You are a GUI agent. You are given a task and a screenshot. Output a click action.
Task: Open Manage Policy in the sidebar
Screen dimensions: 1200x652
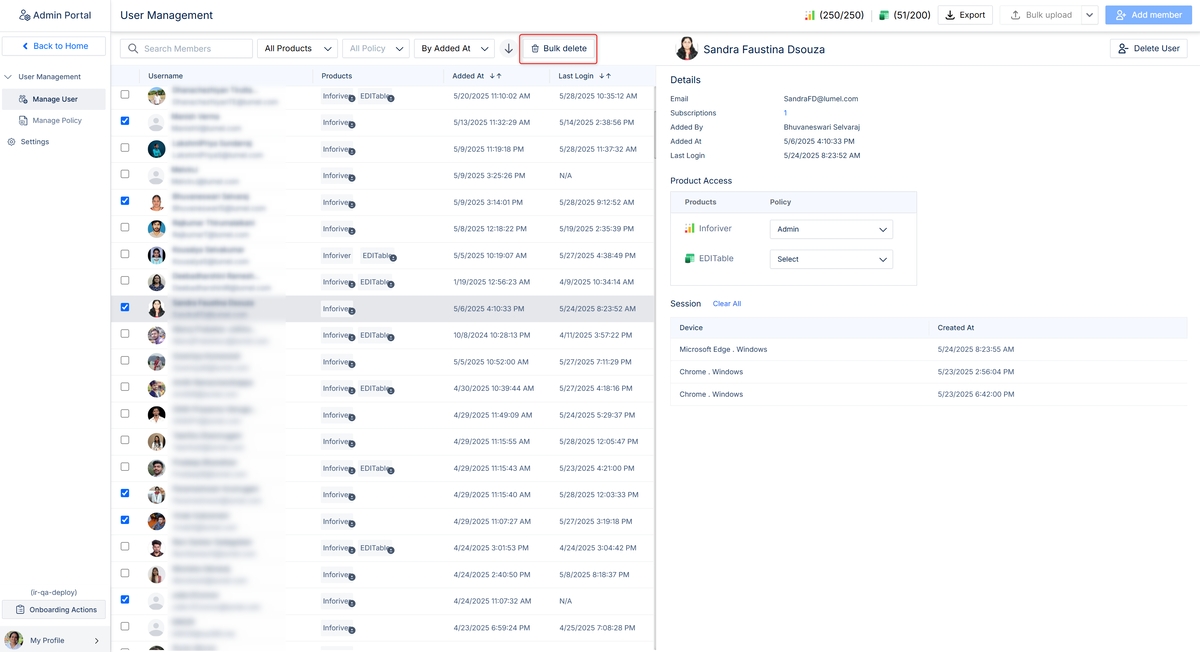tap(56, 121)
